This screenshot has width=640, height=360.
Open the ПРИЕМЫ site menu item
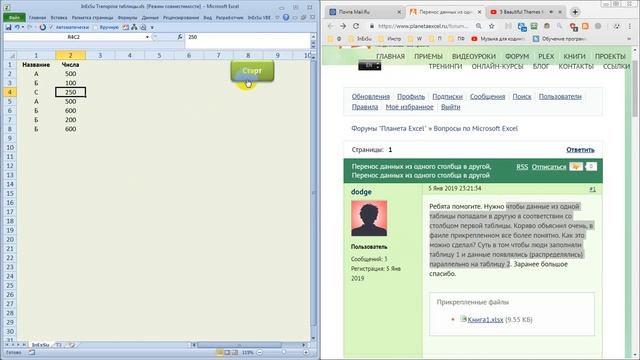point(428,56)
